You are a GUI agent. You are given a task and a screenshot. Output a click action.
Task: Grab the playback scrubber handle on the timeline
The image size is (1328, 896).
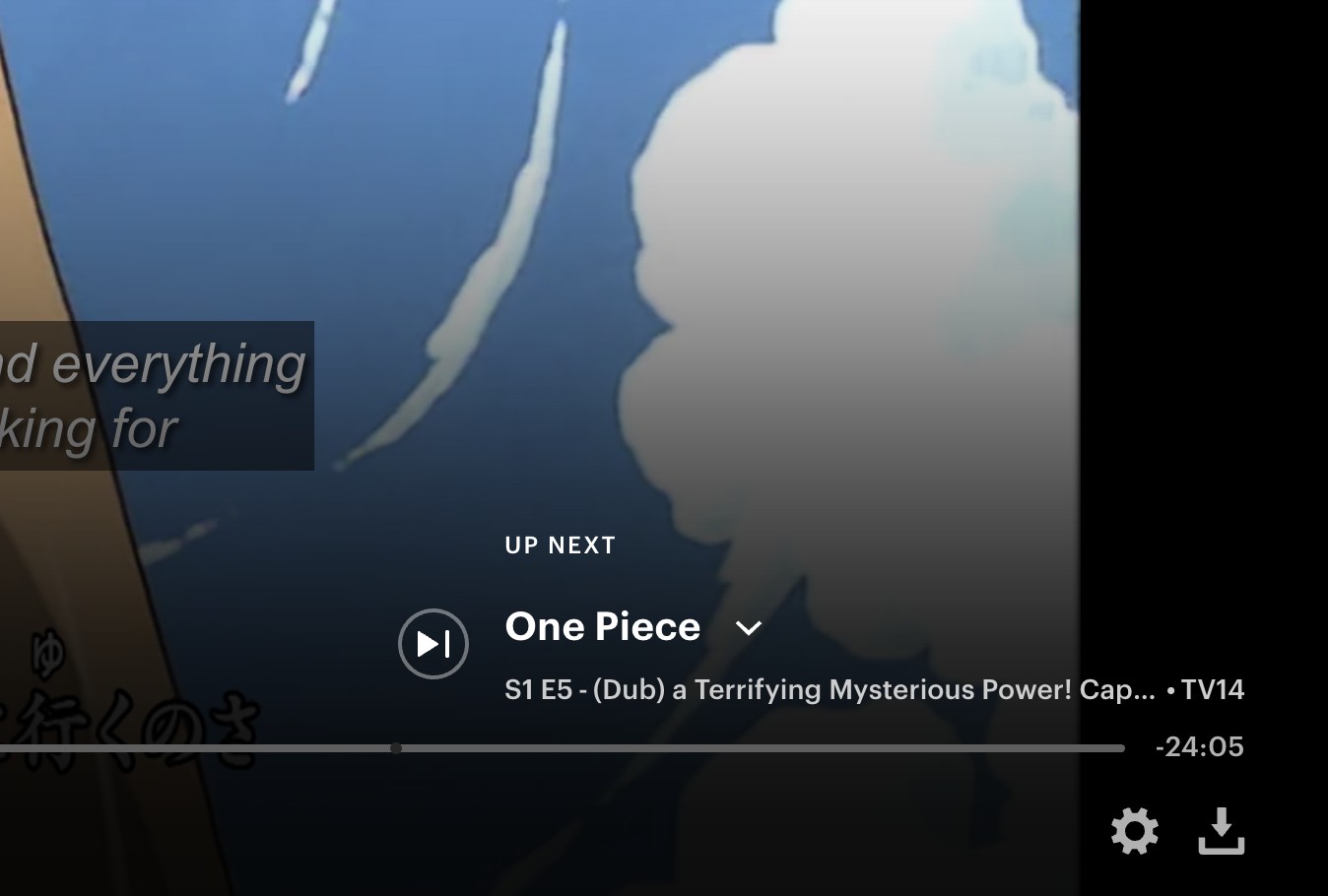(396, 748)
